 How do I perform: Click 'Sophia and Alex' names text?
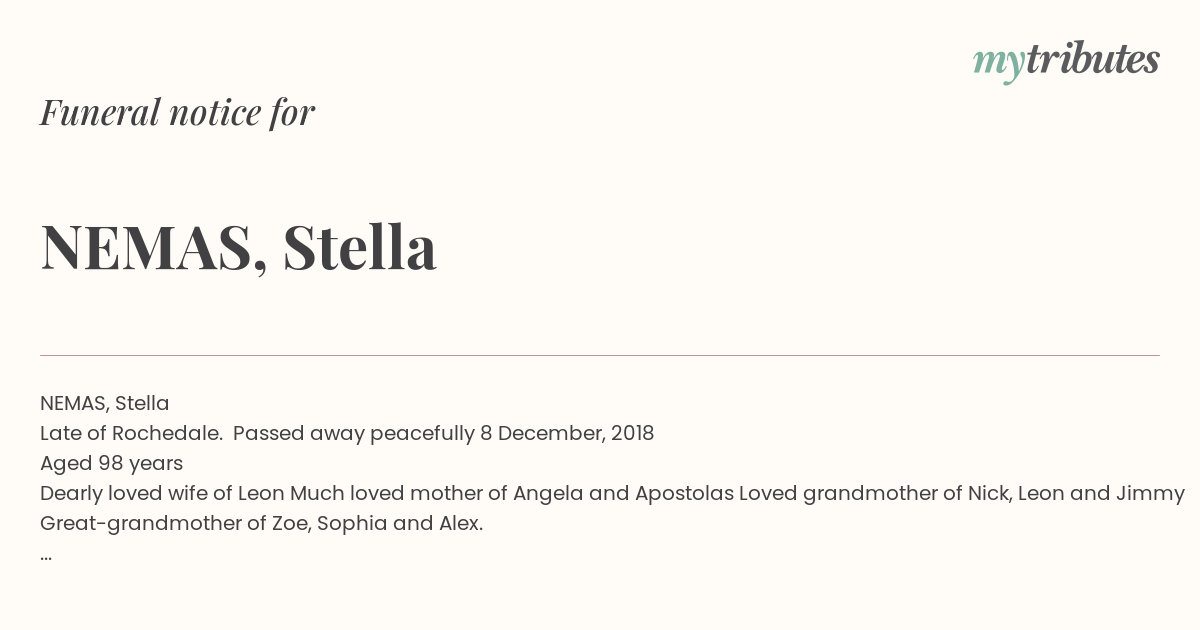(400, 523)
